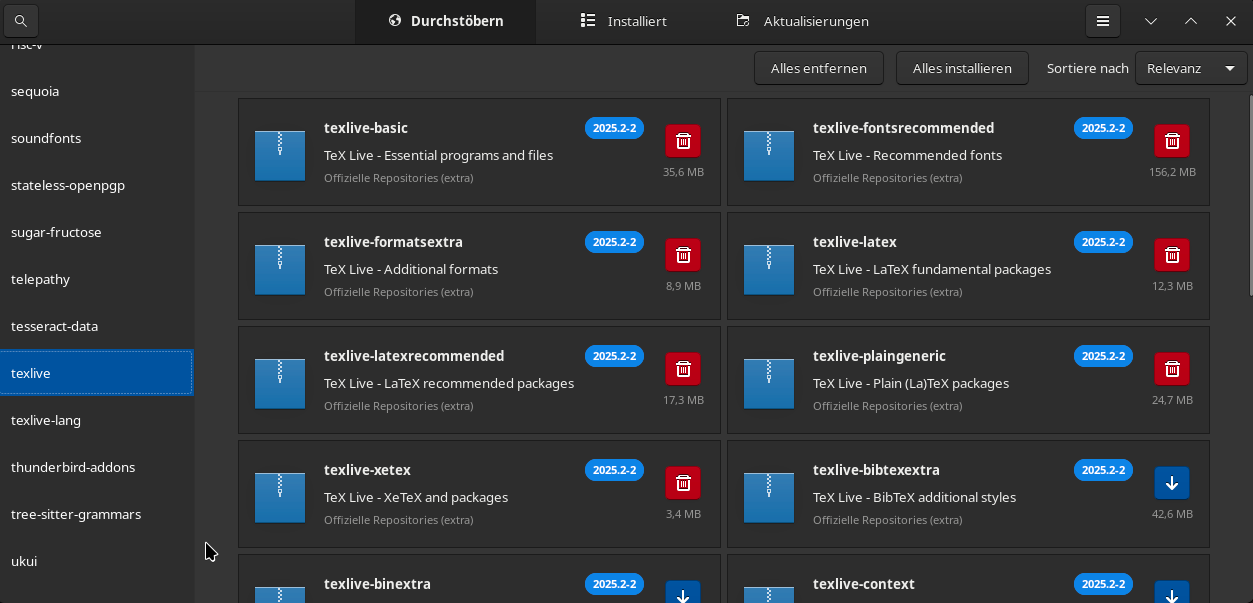
Task: Remove the texlive-fontsrecommended package with its trash button
Action: [1172, 141]
